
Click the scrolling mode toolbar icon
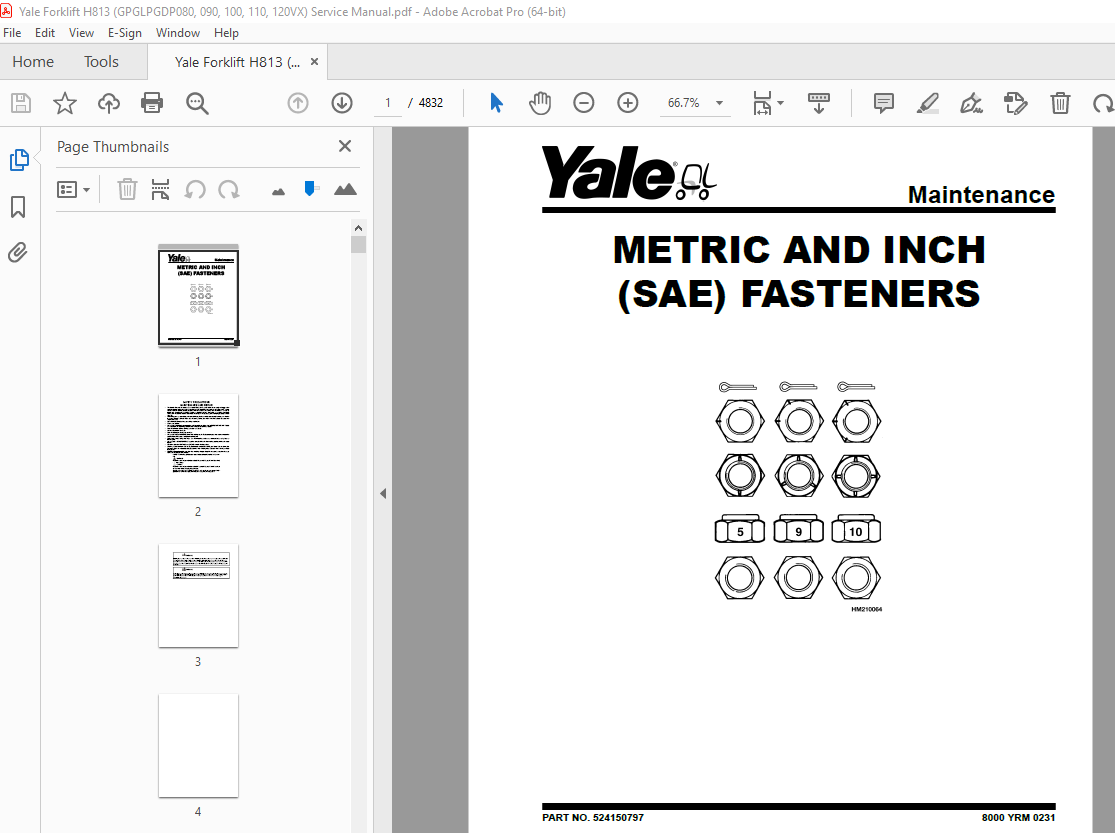(x=818, y=103)
